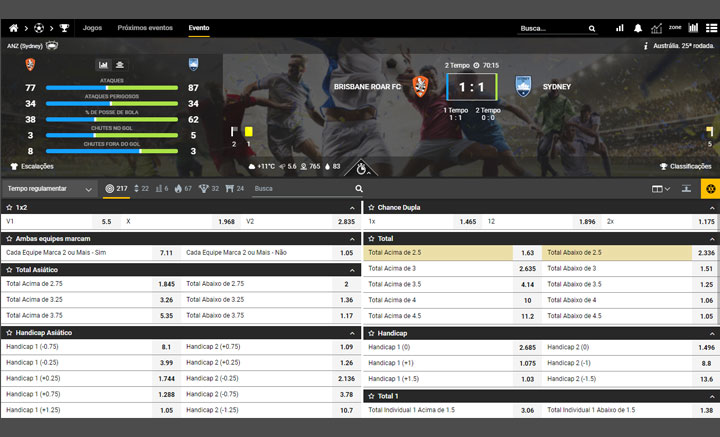The width and height of the screenshot is (720, 437).
Task: Favorite the Total market star
Action: coord(371,239)
